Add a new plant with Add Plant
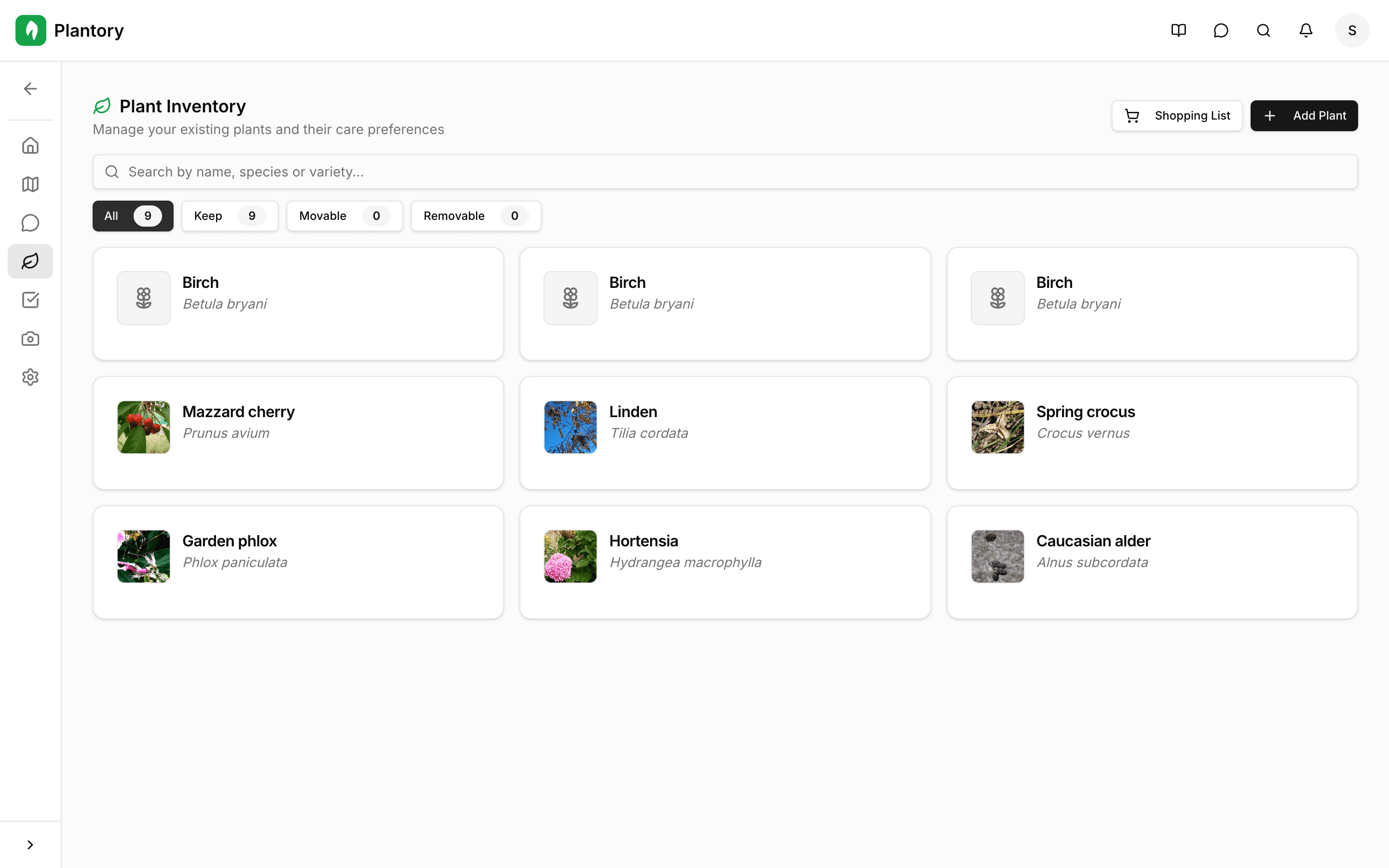Screen dimensions: 1389x868 coord(1304,115)
